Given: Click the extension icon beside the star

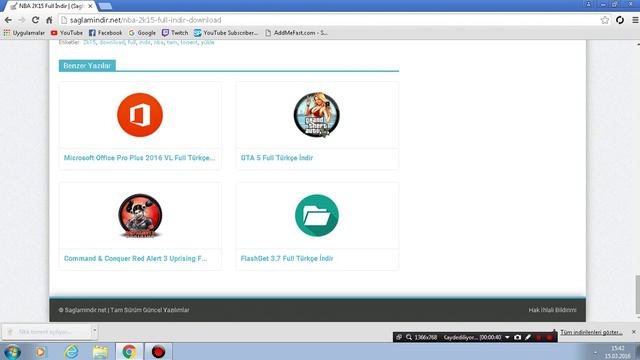Looking at the screenshot, I should (x=620, y=20).
